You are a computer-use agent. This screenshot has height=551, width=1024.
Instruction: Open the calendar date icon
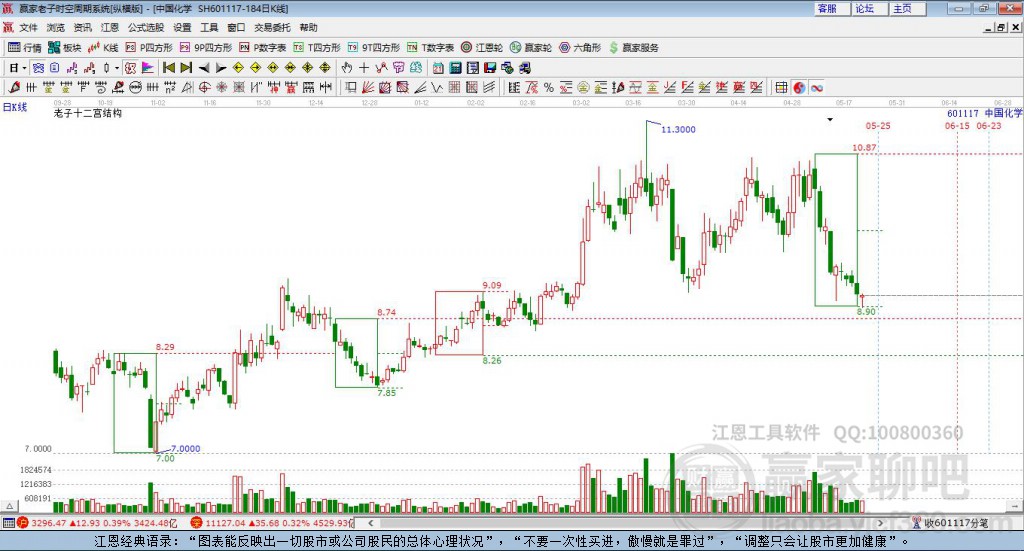coord(438,68)
